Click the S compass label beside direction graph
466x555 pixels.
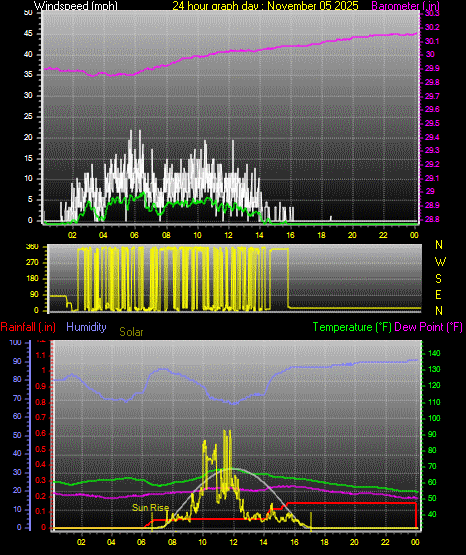pyautogui.click(x=439, y=279)
